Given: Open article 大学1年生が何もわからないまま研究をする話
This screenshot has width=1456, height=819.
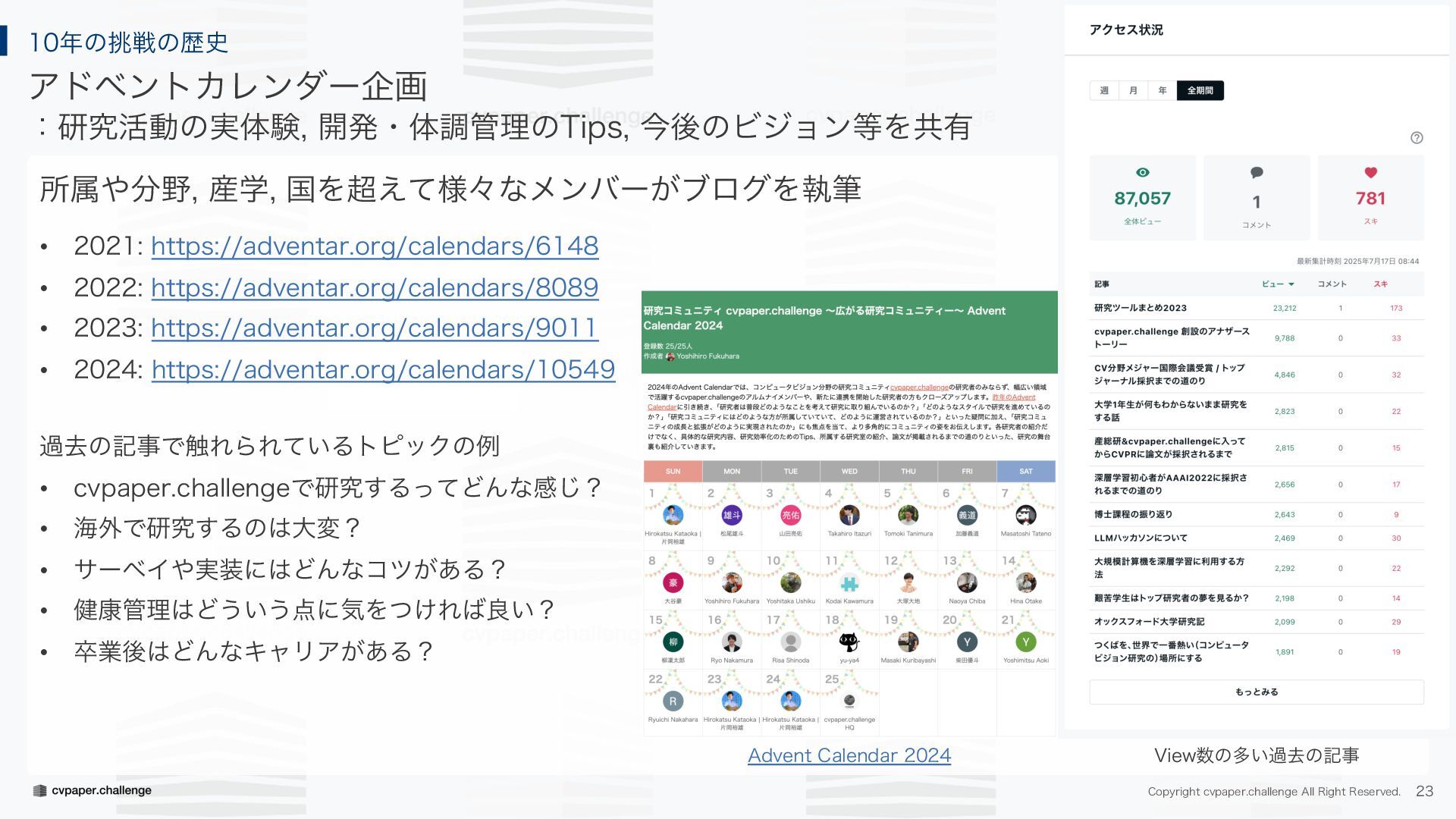Looking at the screenshot, I should coord(1170,411).
